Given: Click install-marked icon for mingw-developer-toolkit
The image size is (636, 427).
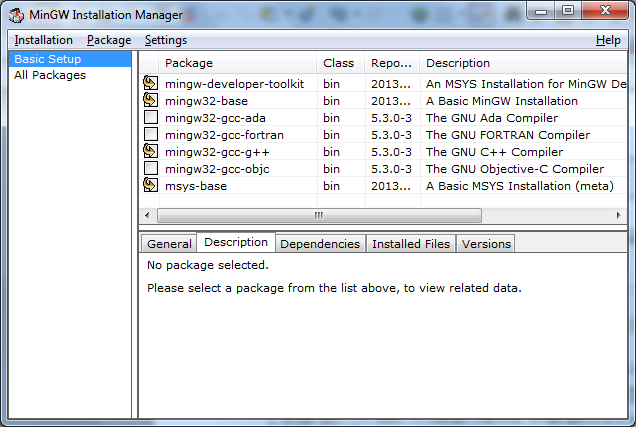Looking at the screenshot, I should pyautogui.click(x=150, y=83).
